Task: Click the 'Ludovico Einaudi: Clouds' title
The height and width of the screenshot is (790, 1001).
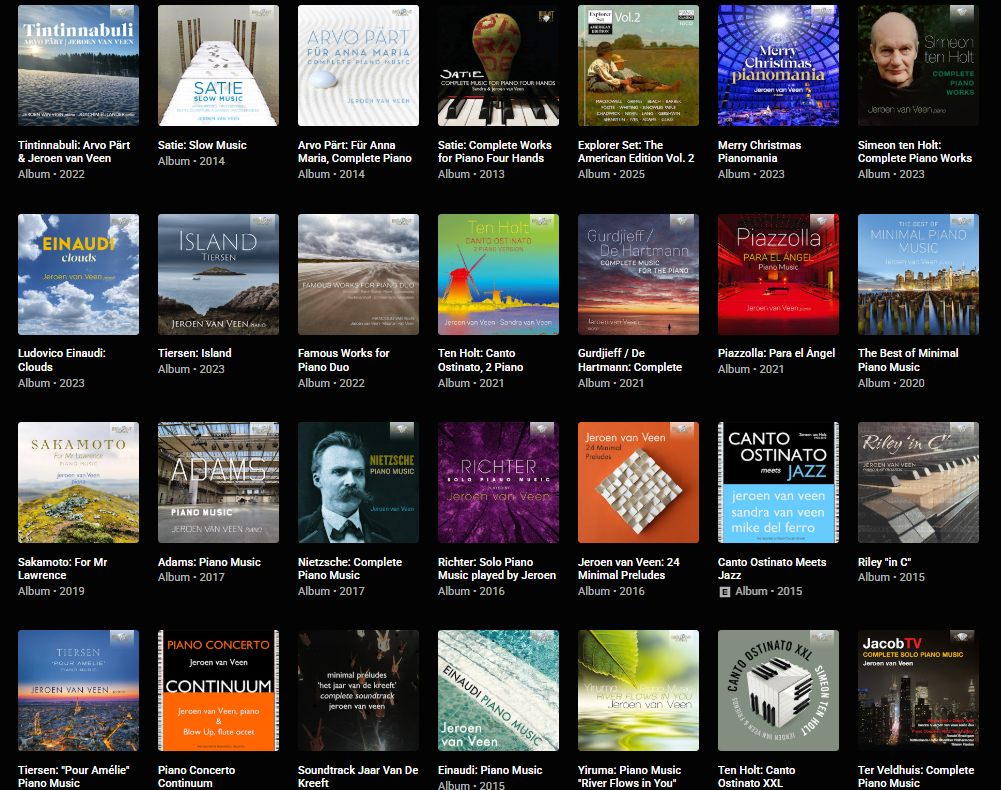Action: tap(62, 360)
